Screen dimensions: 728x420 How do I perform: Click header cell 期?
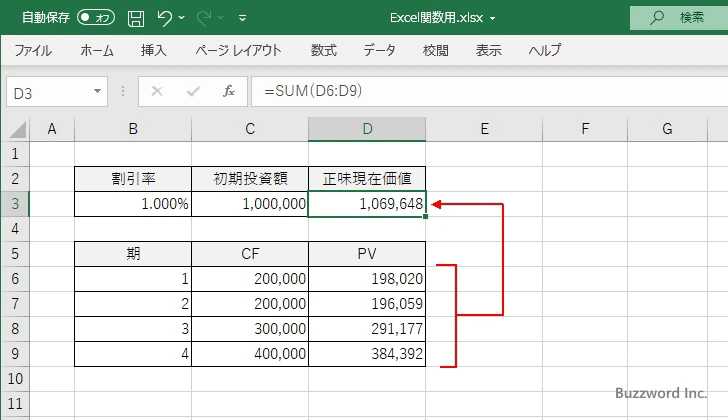(x=133, y=254)
